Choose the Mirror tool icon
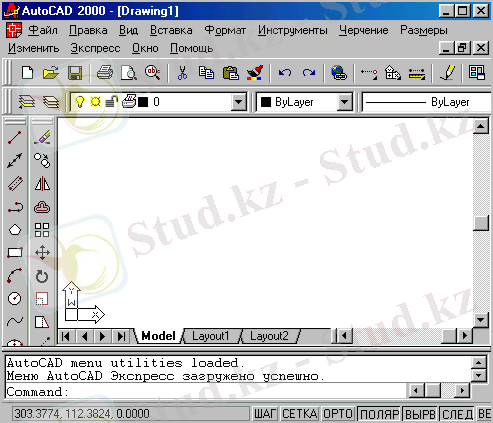Image resolution: width=493 pixels, height=423 pixels. pyautogui.click(x=42, y=184)
